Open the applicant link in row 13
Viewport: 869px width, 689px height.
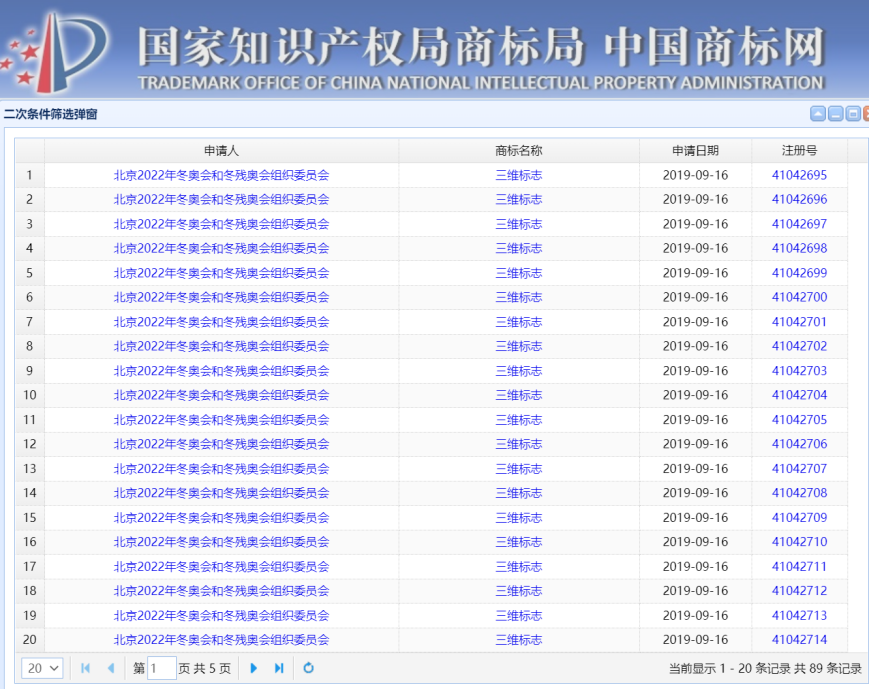[x=221, y=468]
